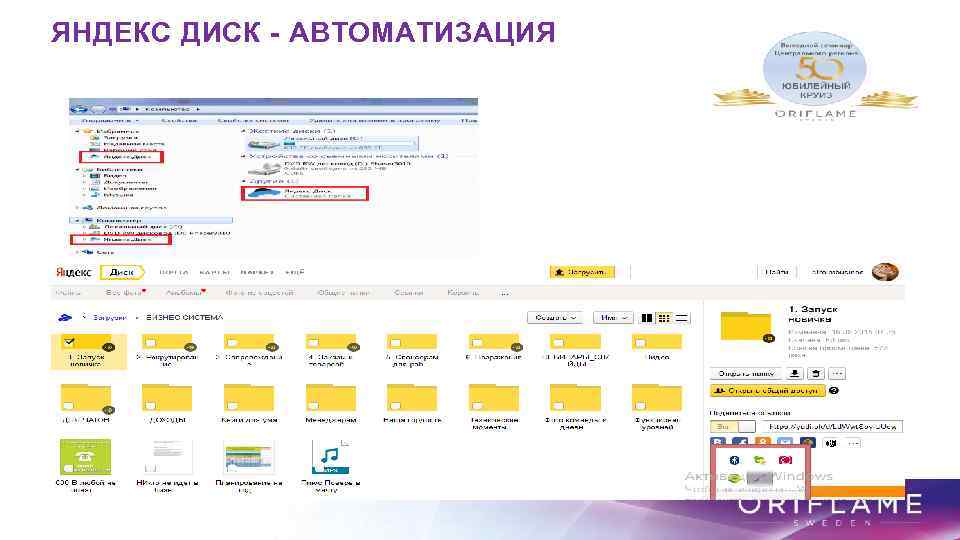Tick the checkbox on Технические моменты folder
The height and width of the screenshot is (540, 960).
point(477,405)
